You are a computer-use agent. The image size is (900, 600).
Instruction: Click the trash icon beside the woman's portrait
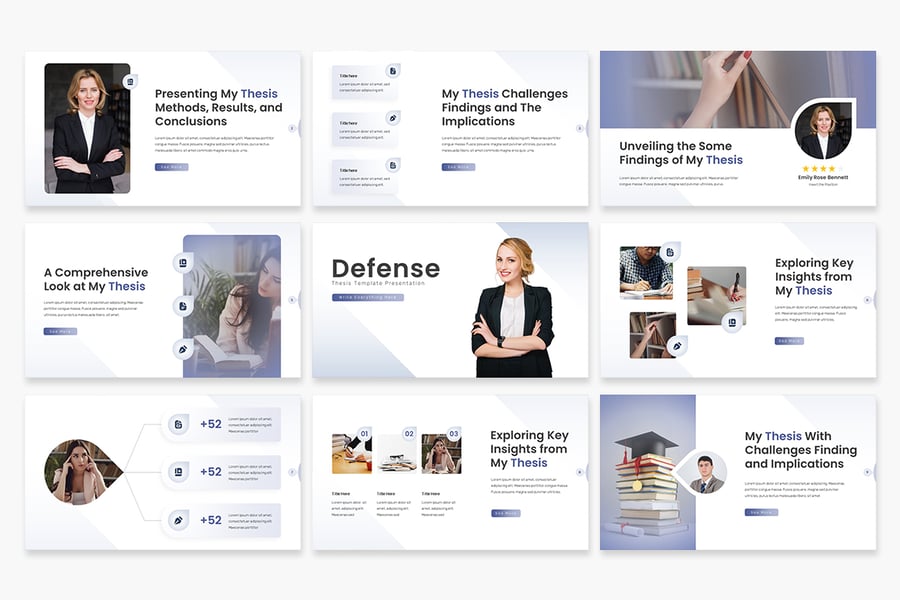pyautogui.click(x=130, y=81)
